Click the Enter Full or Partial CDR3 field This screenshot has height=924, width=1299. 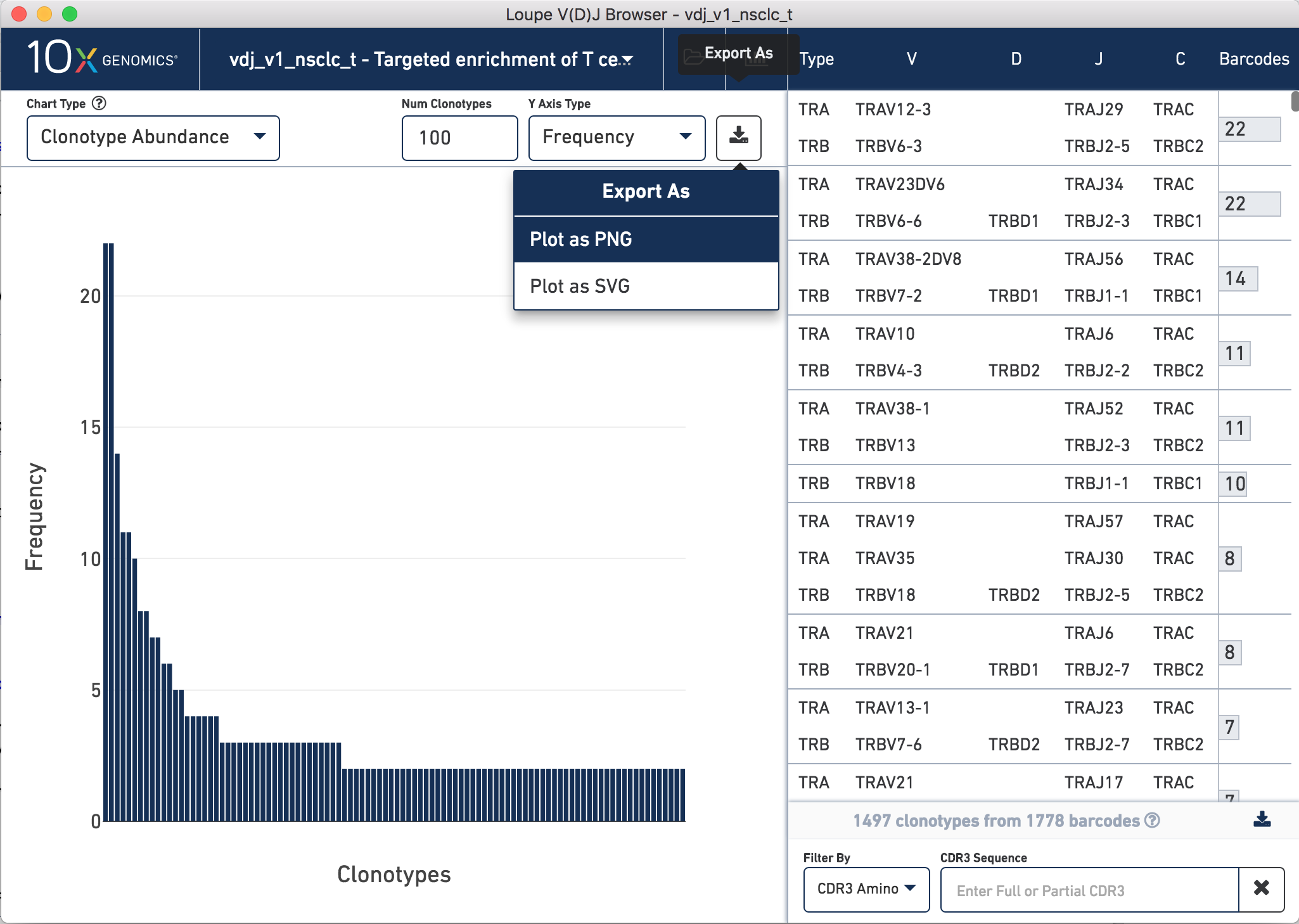1089,890
